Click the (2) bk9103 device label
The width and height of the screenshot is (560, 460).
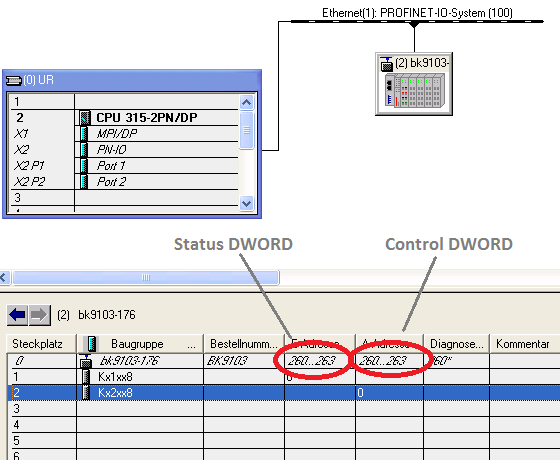point(422,63)
